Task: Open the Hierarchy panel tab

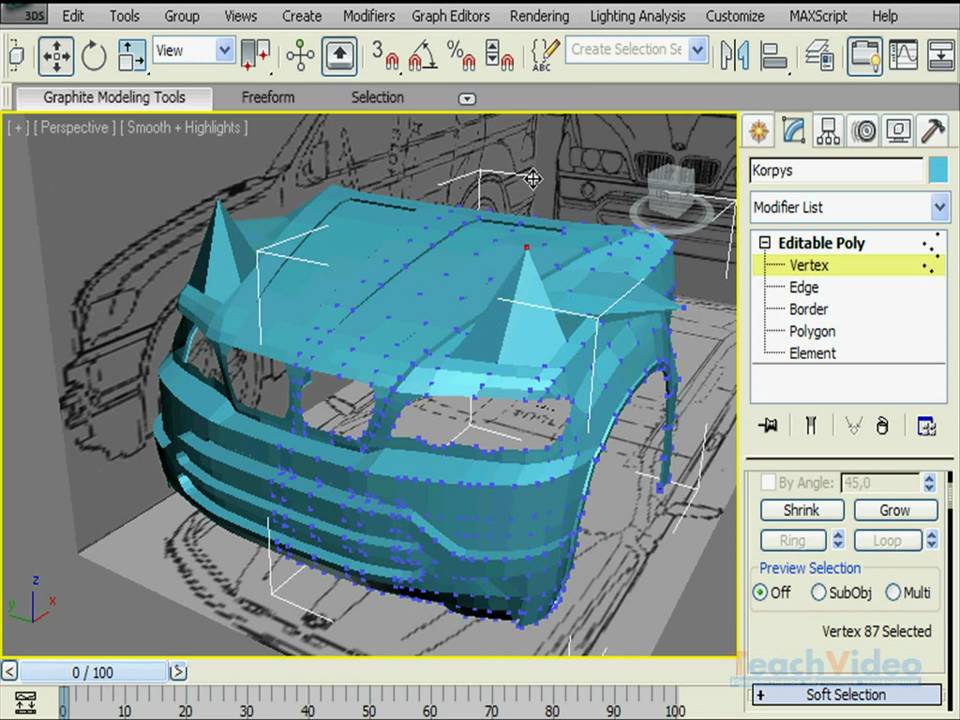Action: (x=828, y=131)
